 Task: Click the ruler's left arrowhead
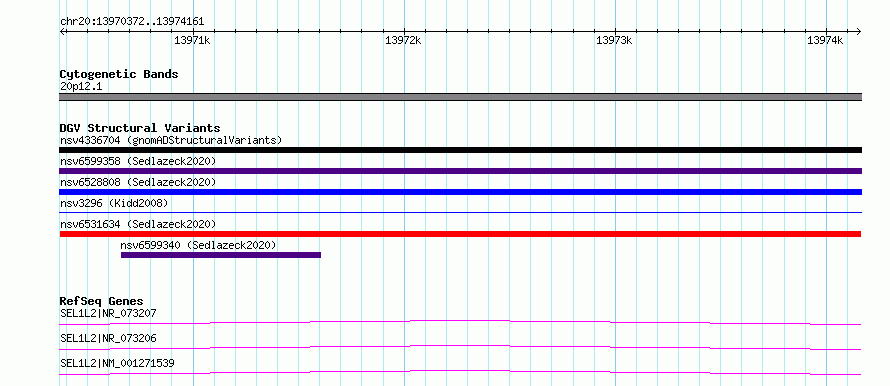[62, 32]
